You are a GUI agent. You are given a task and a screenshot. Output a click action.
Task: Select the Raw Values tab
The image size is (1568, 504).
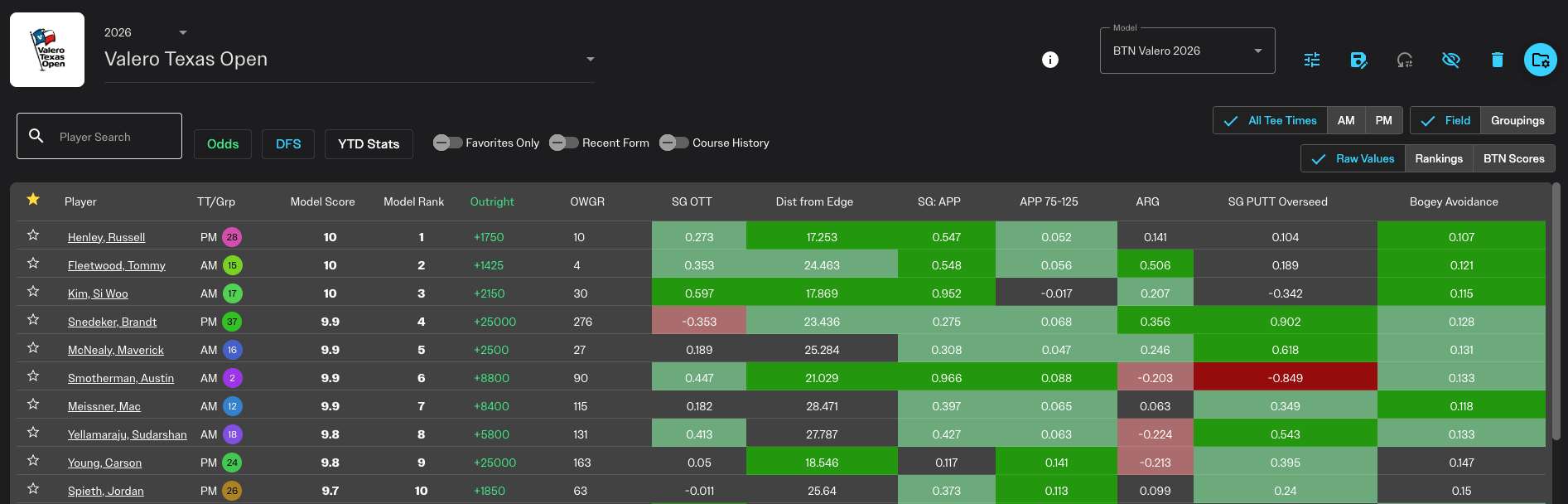[1353, 158]
